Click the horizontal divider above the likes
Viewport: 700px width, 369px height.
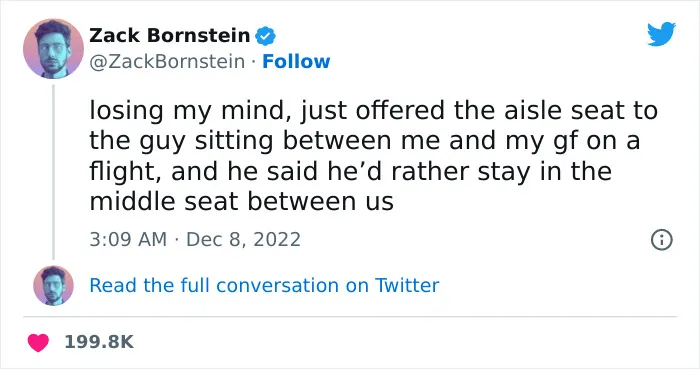tap(350, 317)
